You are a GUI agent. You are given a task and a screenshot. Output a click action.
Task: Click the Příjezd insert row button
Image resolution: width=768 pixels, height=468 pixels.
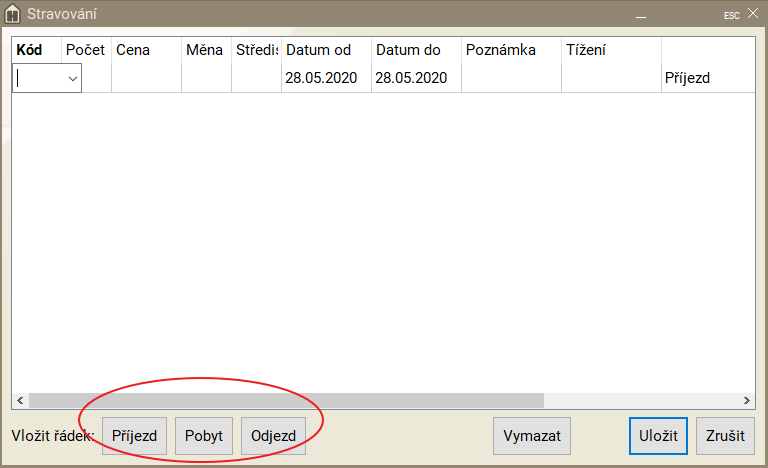pyautogui.click(x=134, y=436)
